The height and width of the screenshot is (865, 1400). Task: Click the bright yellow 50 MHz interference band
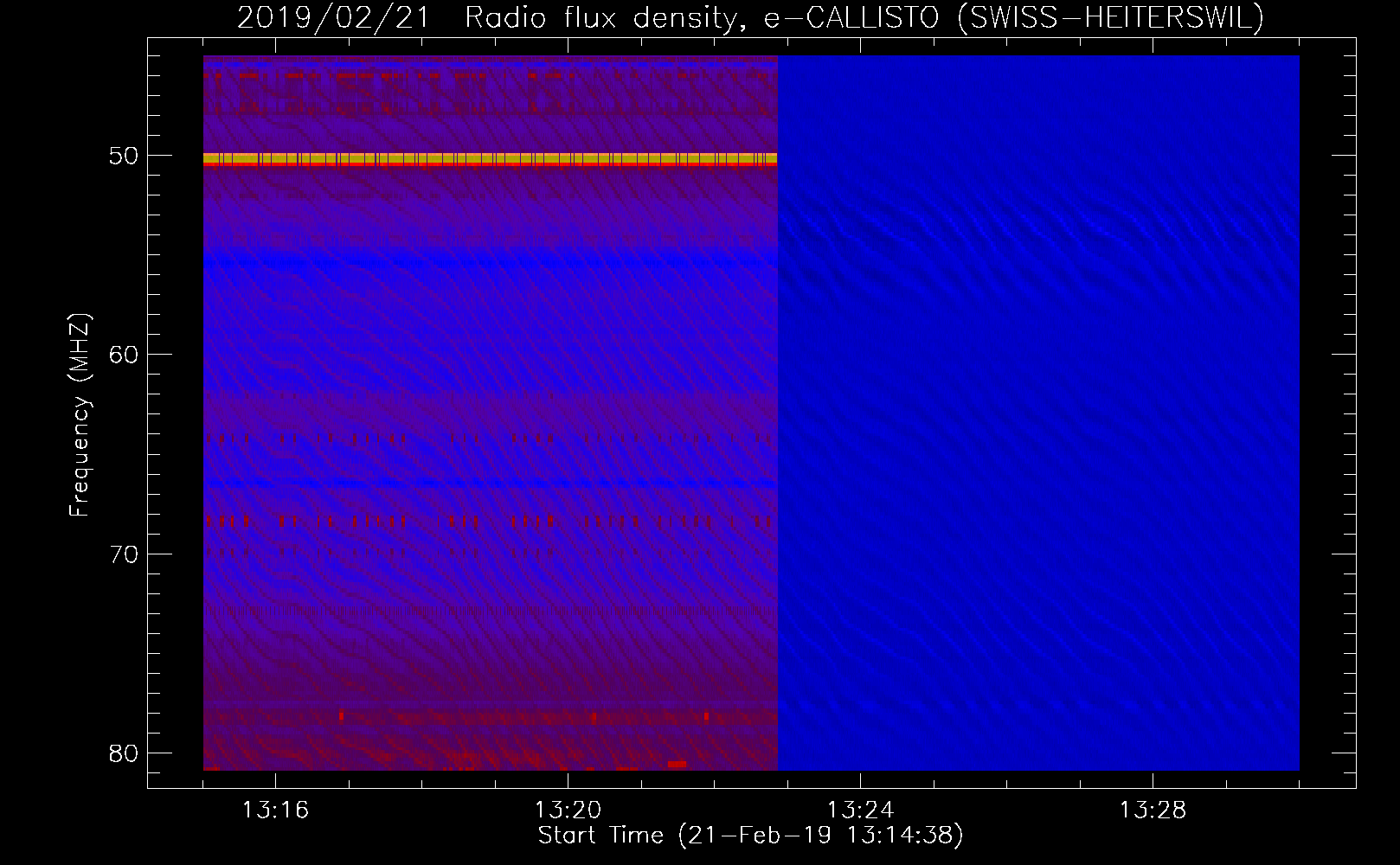point(490,158)
